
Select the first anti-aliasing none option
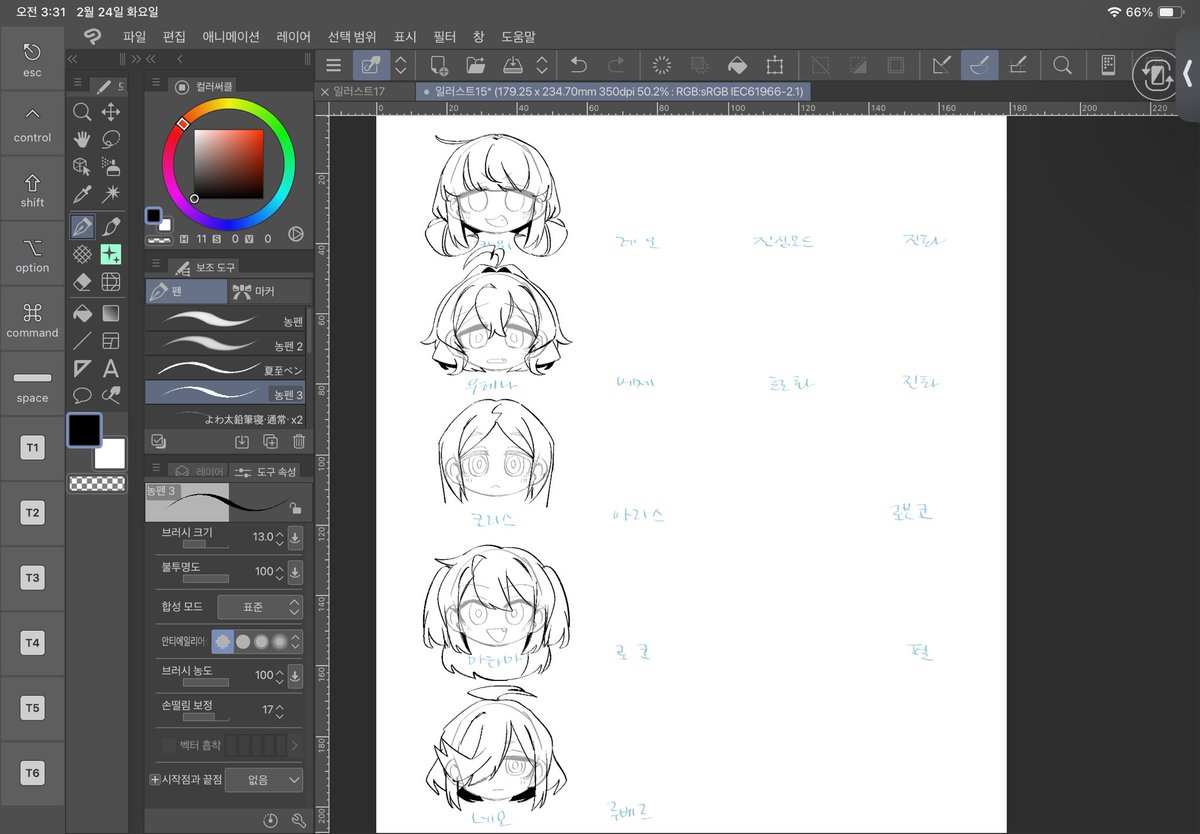pyautogui.click(x=222, y=641)
